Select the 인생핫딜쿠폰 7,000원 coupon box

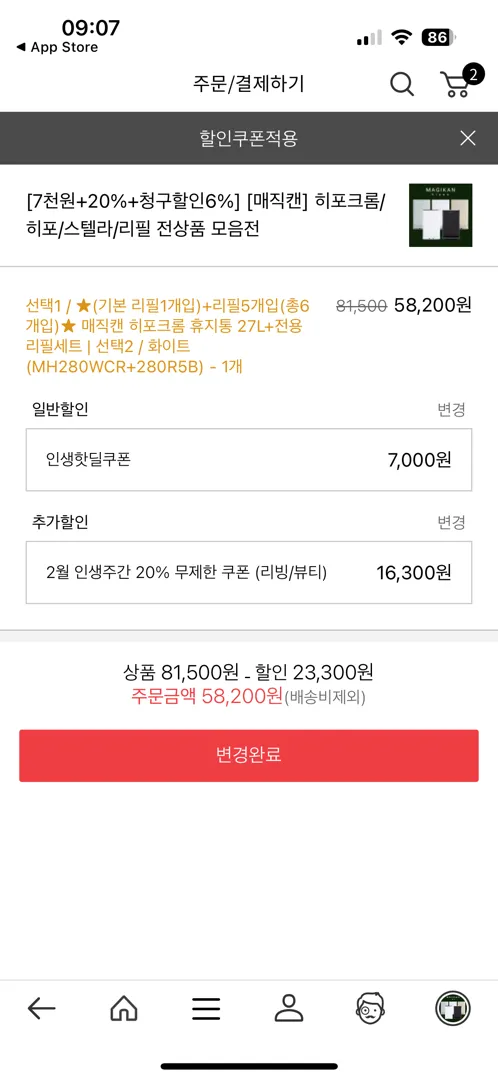pos(249,459)
